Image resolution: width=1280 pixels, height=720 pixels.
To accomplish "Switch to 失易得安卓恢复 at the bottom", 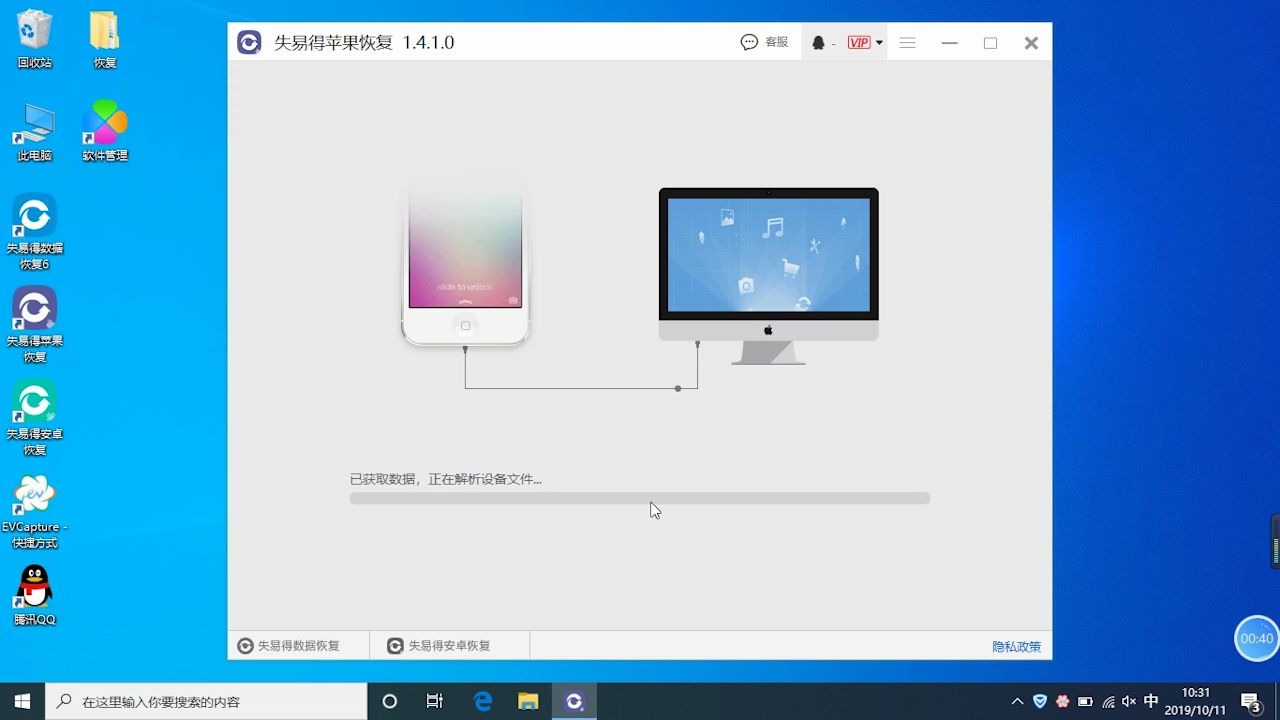I will 440,645.
